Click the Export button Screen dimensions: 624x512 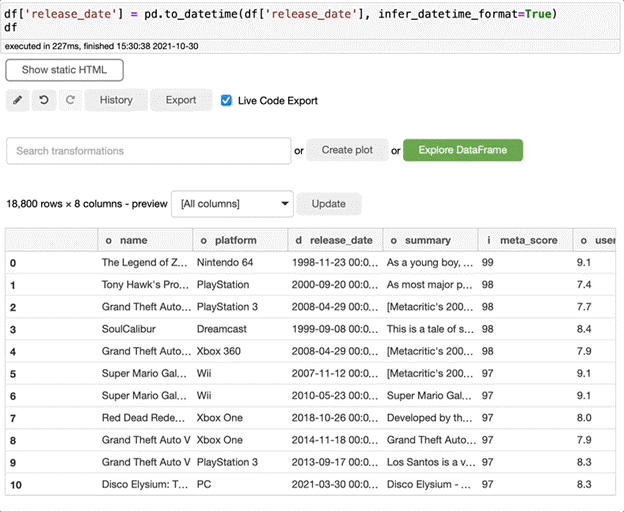pyautogui.click(x=181, y=100)
